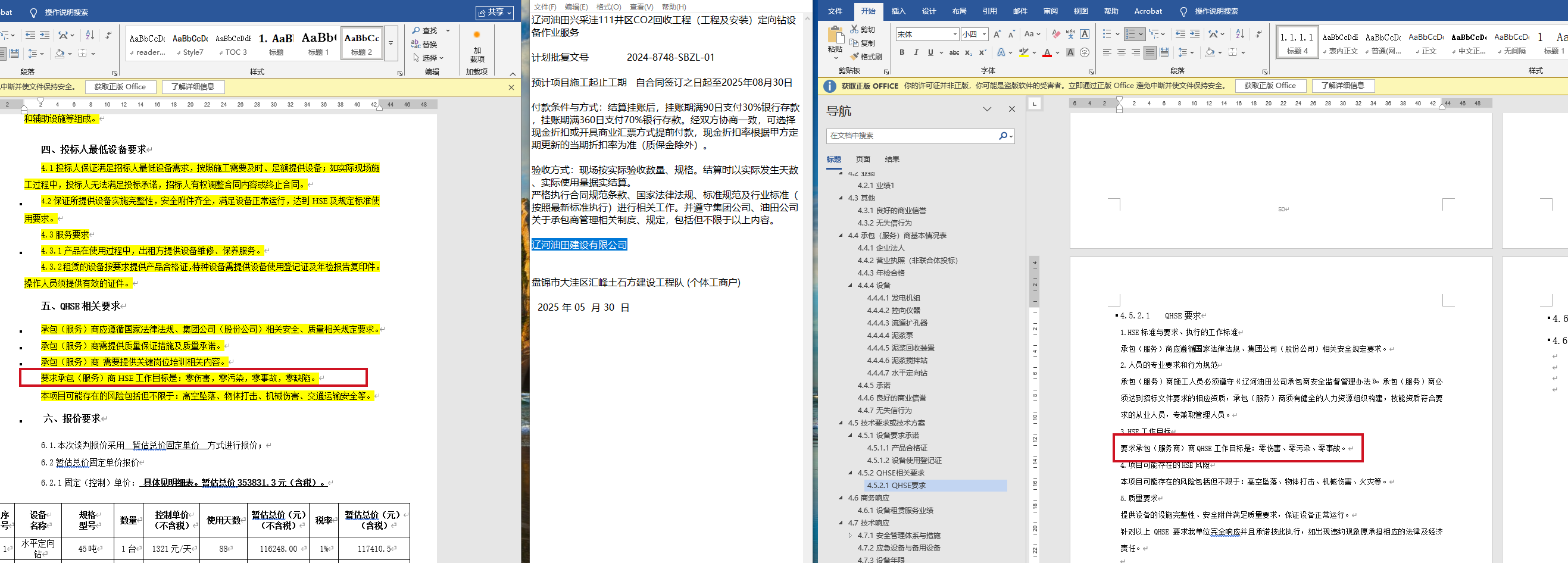
Task: Click the character border icon
Action: coord(1085,34)
